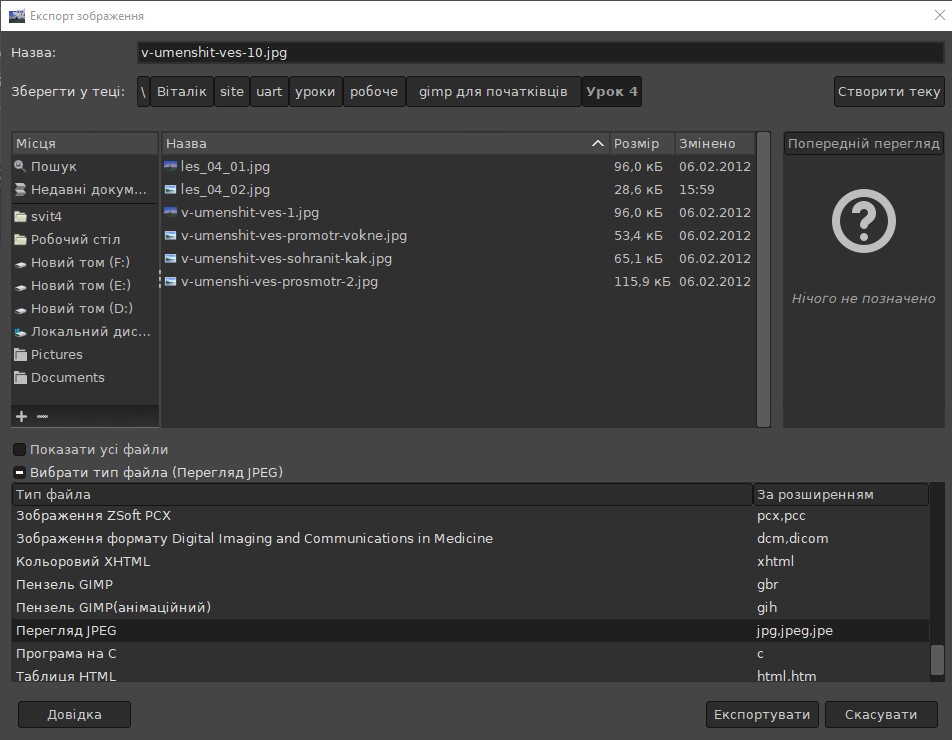952x740 pixels.
Task: Click the Місця places panel header
Action: click(85, 143)
